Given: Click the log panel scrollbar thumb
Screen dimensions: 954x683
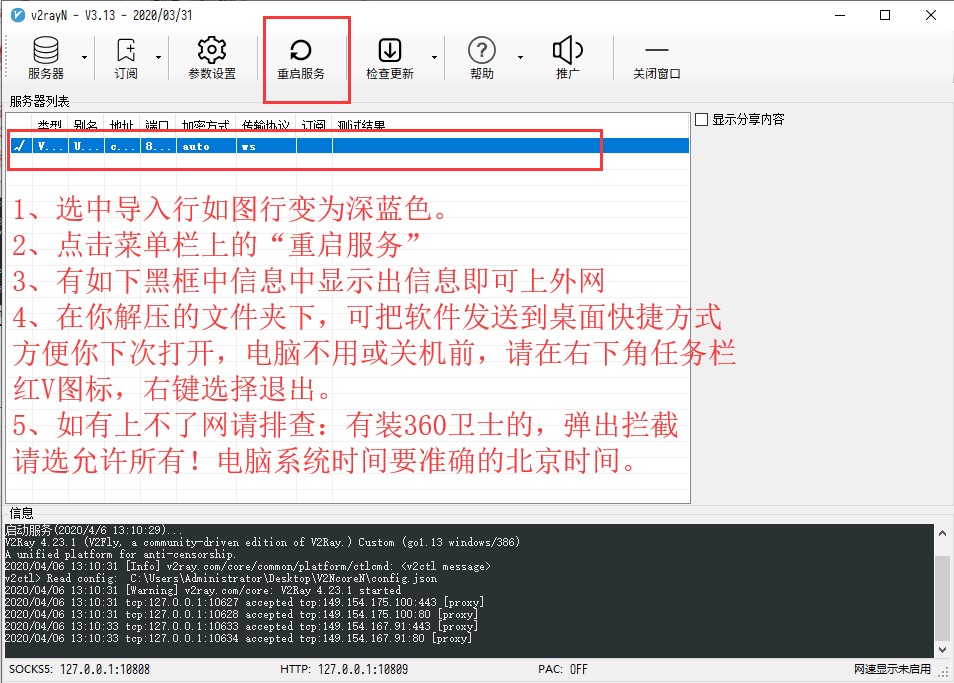Looking at the screenshot, I should tap(942, 597).
